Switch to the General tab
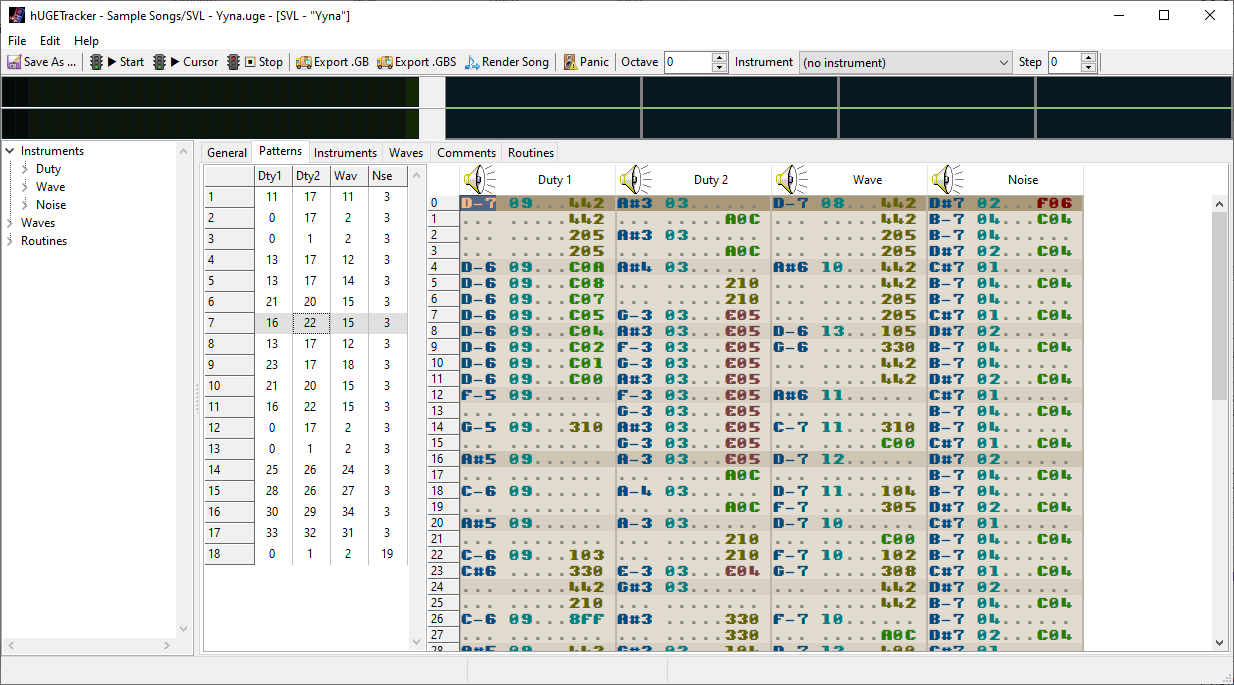 point(227,153)
